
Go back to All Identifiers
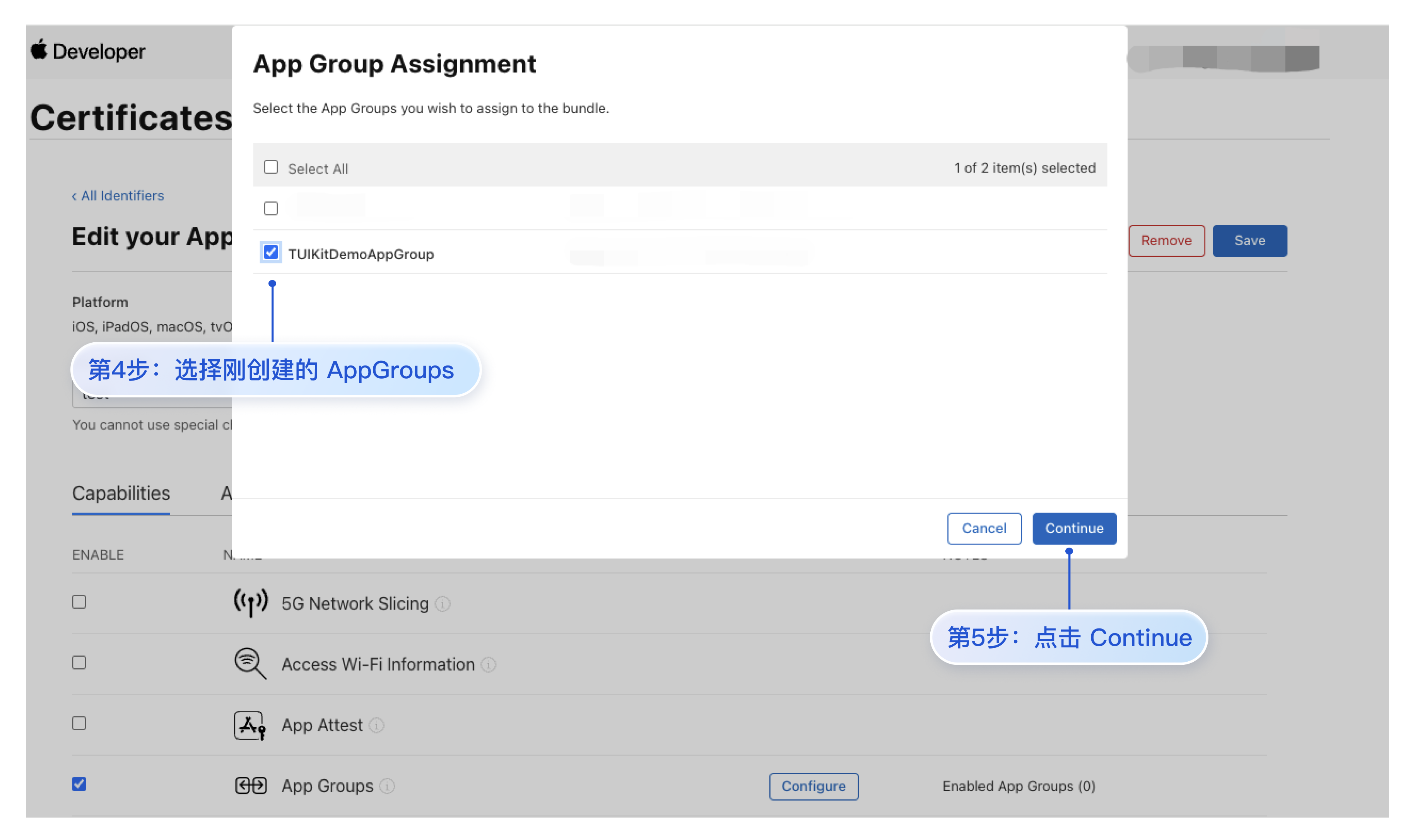(x=118, y=196)
